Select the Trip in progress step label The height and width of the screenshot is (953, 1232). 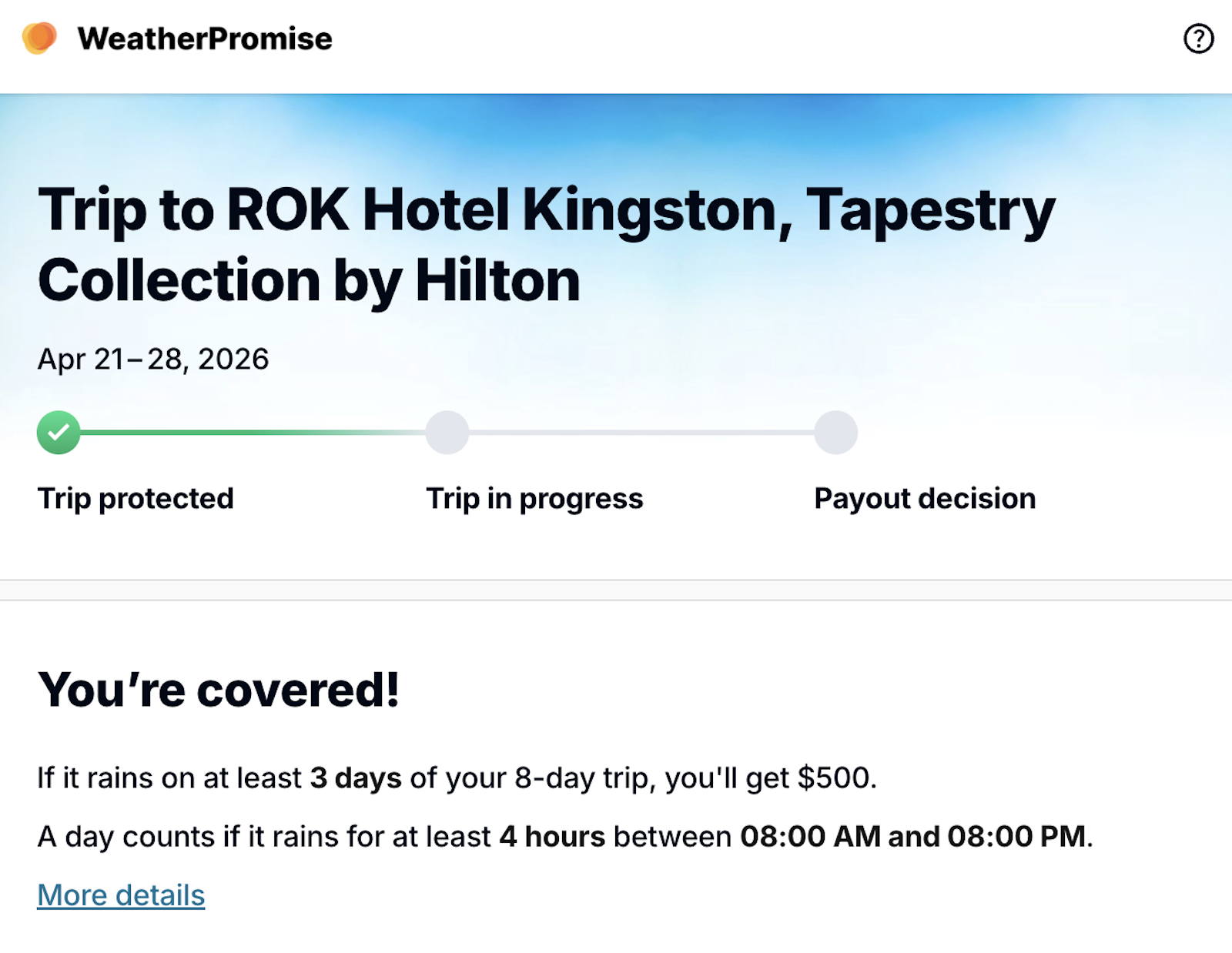534,499
